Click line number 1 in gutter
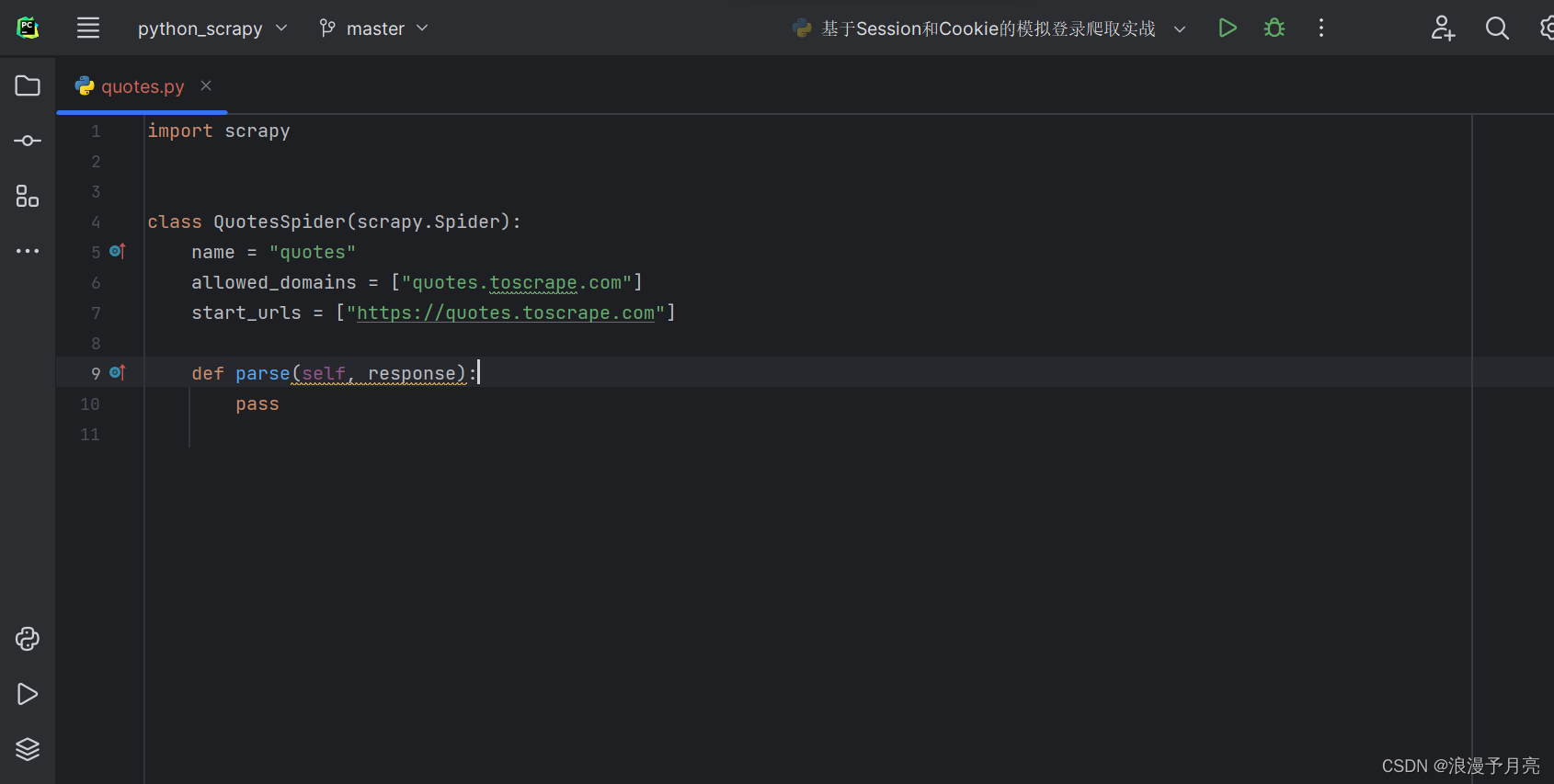Viewport: 1554px width, 784px height. click(96, 131)
